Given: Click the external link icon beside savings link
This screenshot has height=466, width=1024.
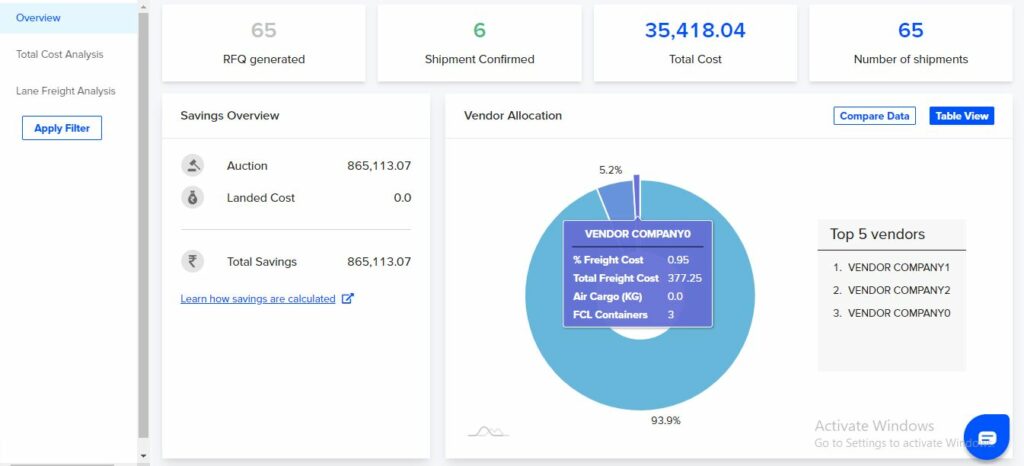Looking at the screenshot, I should tap(348, 299).
